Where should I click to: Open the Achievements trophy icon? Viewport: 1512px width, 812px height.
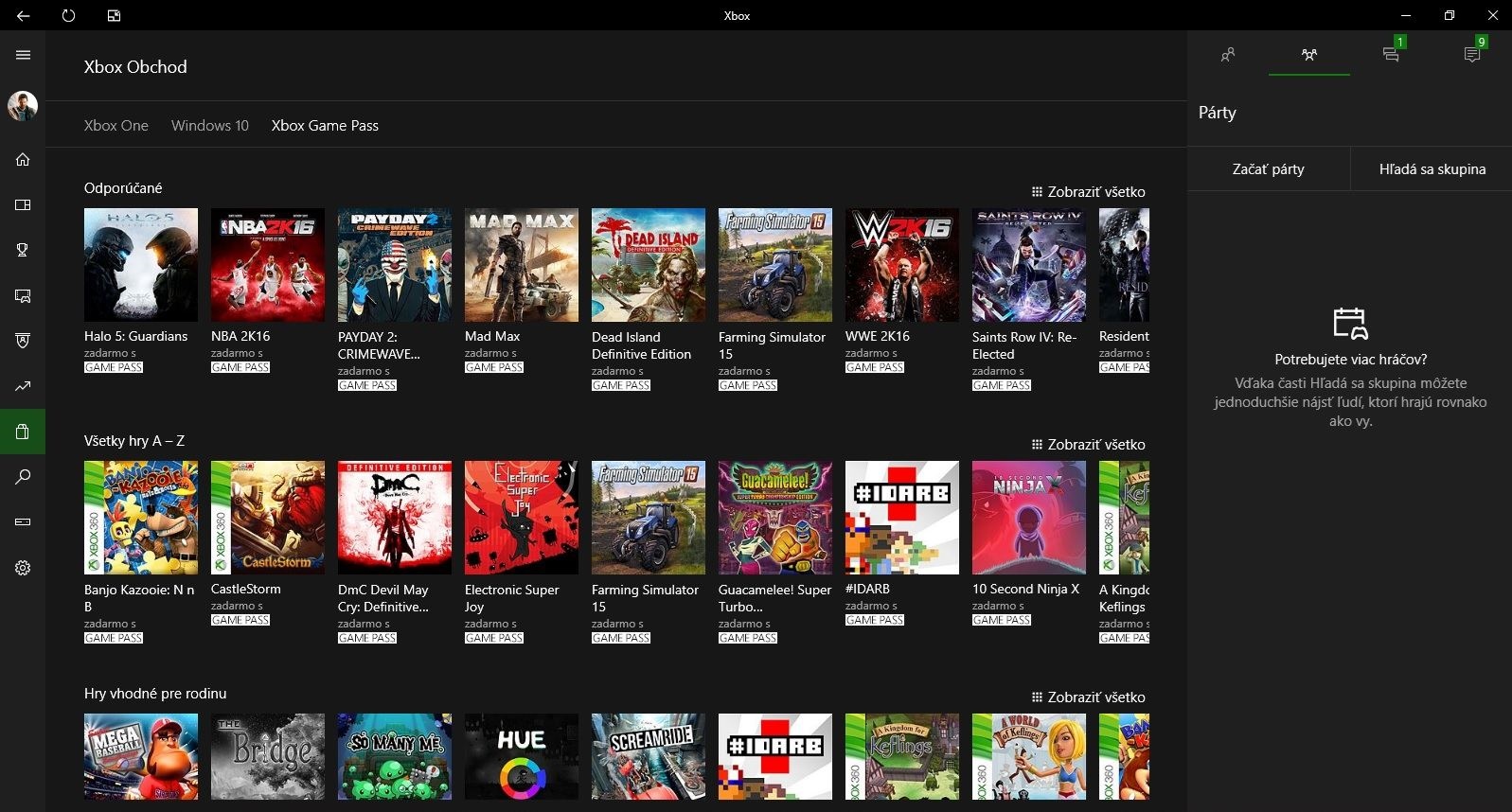23,250
